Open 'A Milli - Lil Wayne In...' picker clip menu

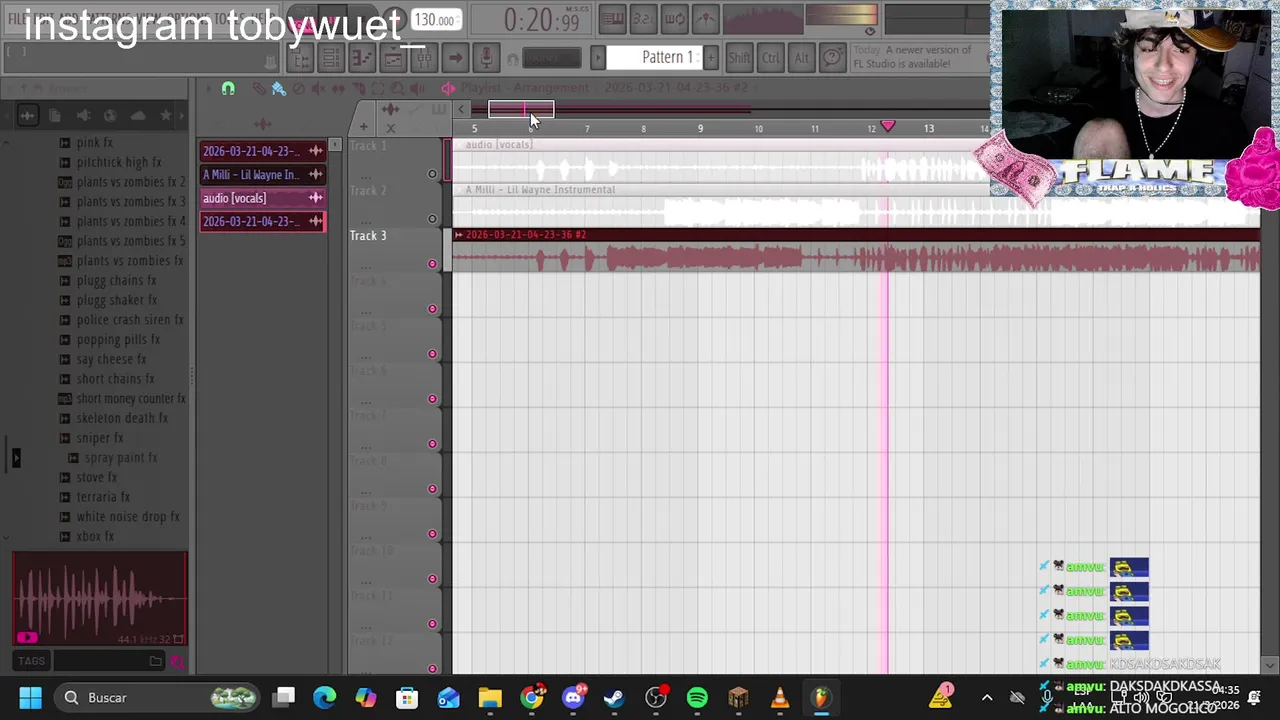(315, 174)
